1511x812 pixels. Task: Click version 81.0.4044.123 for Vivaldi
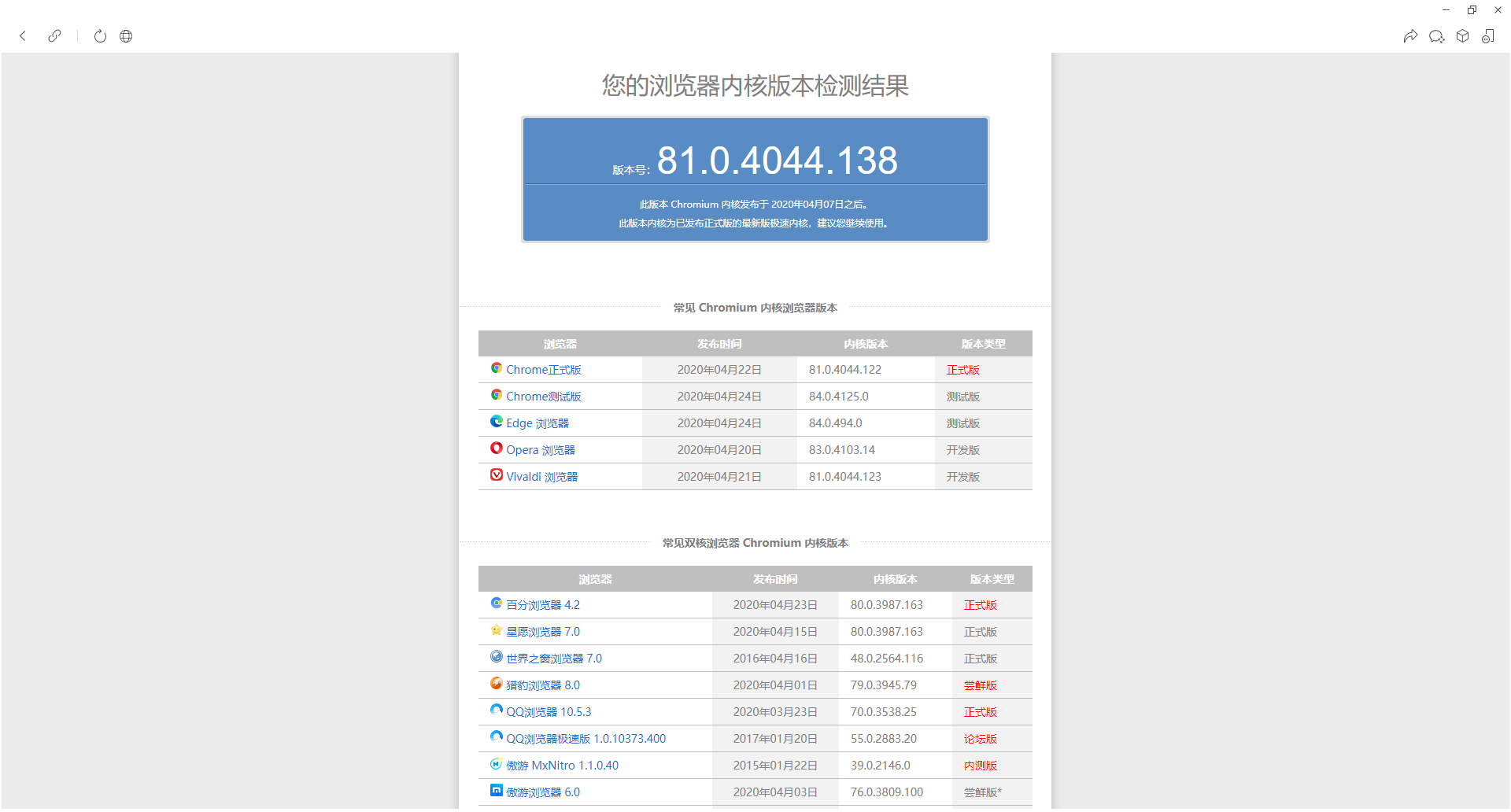click(x=845, y=477)
